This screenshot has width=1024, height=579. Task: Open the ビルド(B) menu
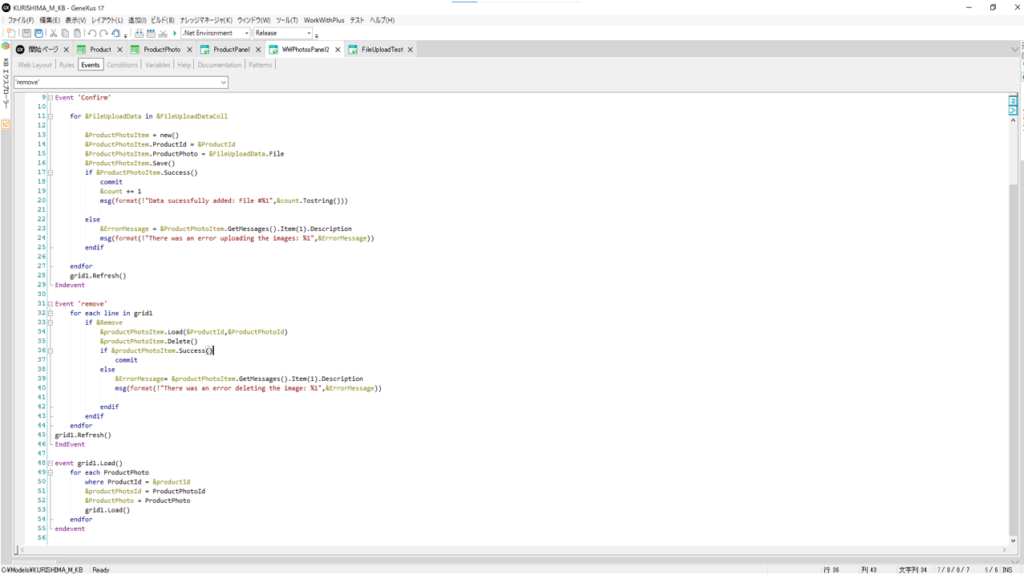(x=163, y=20)
